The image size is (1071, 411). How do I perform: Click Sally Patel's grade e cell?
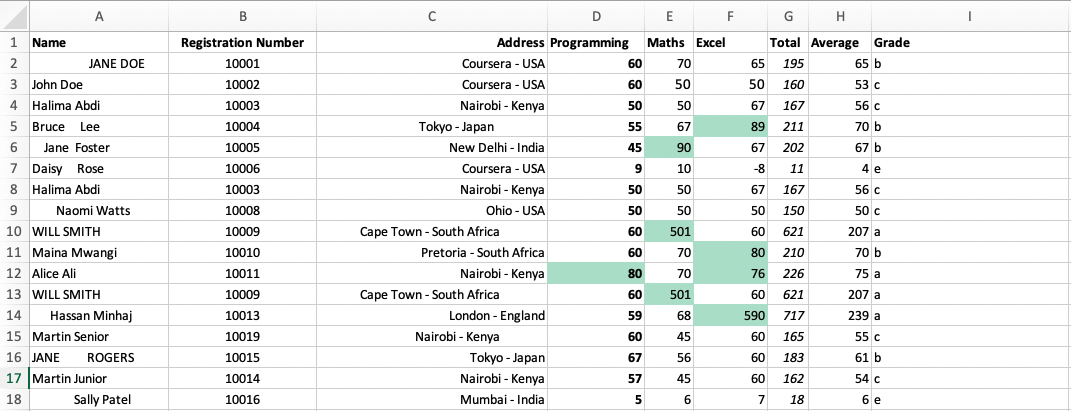pyautogui.click(x=970, y=400)
